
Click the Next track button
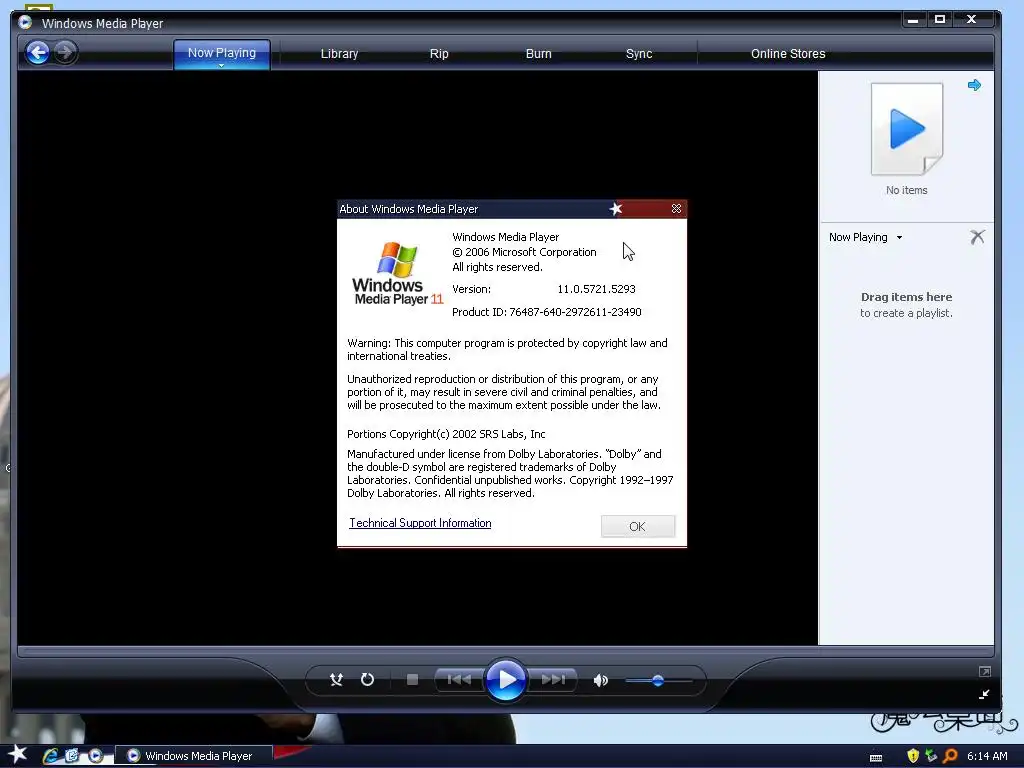pyautogui.click(x=552, y=680)
